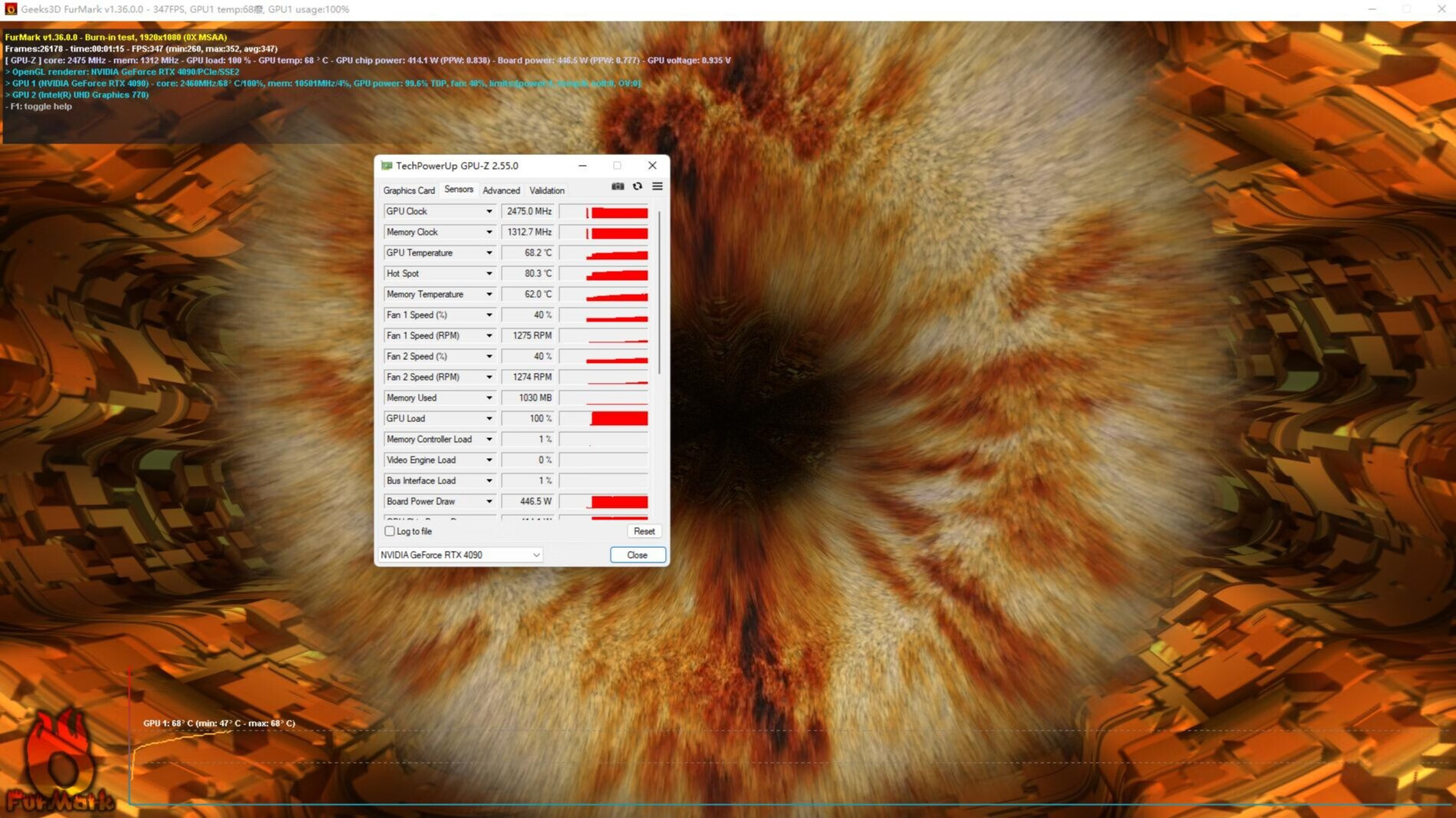
Task: Click the FurMark app icon in title bar
Action: tap(11, 9)
